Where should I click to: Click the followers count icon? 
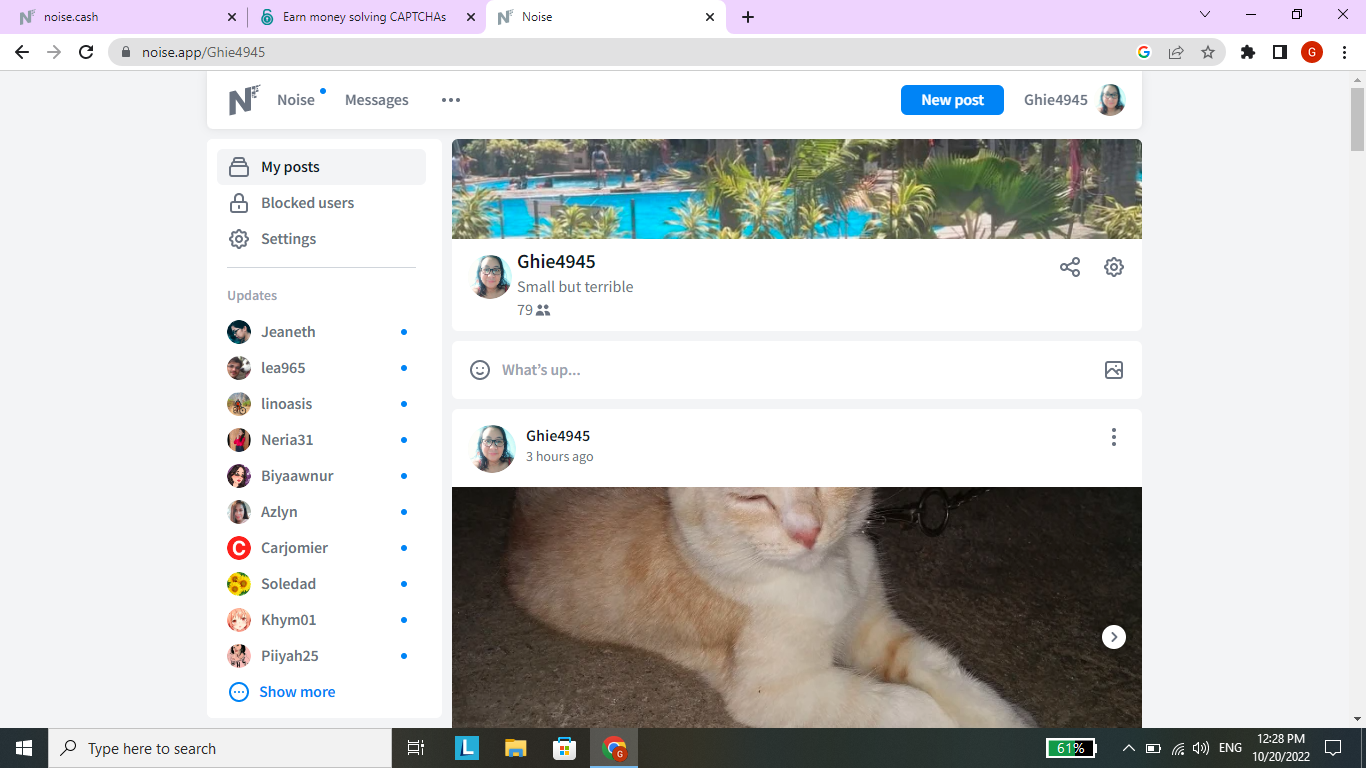point(543,310)
